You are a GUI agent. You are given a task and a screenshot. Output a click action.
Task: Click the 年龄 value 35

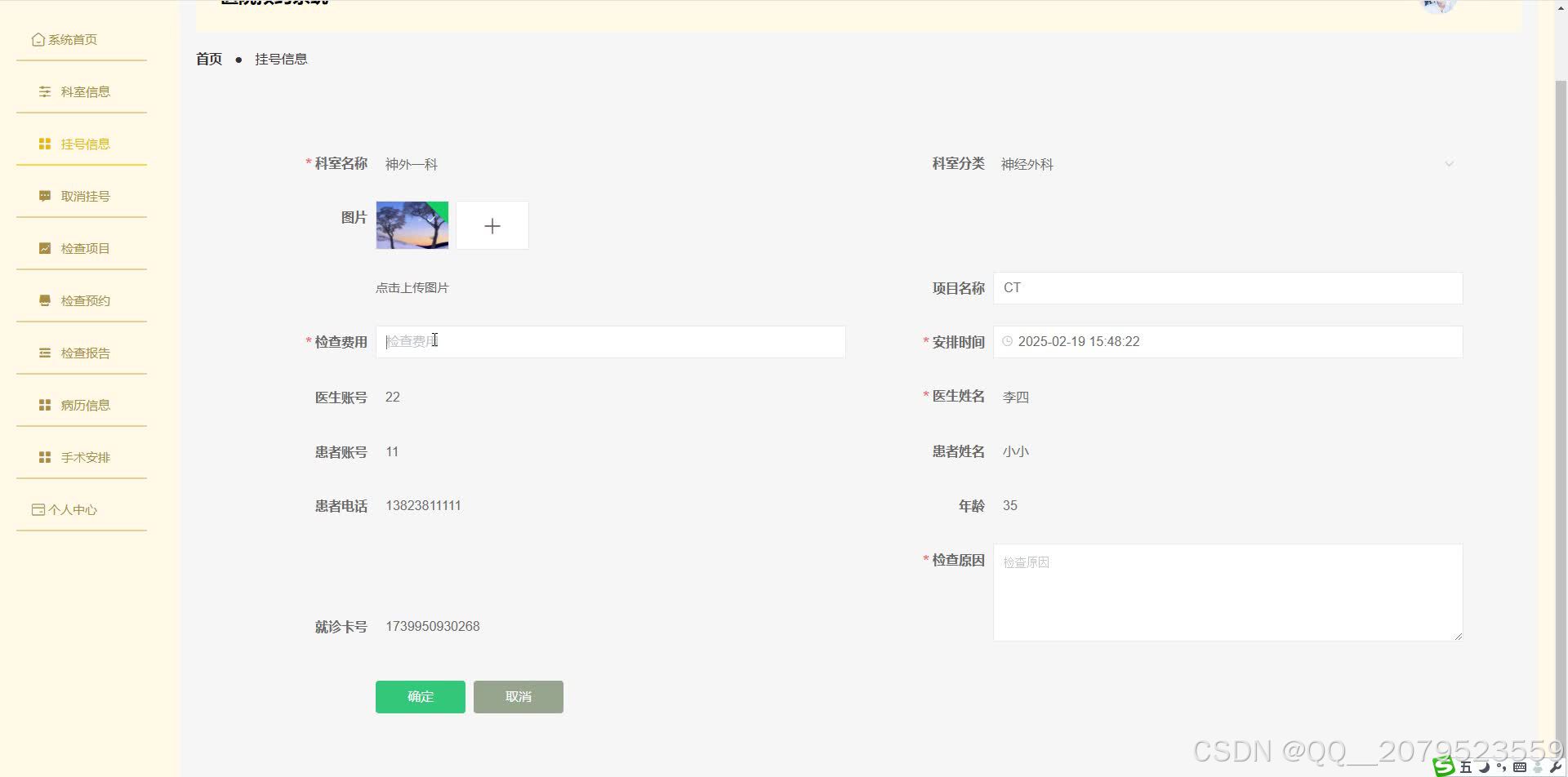point(1010,505)
